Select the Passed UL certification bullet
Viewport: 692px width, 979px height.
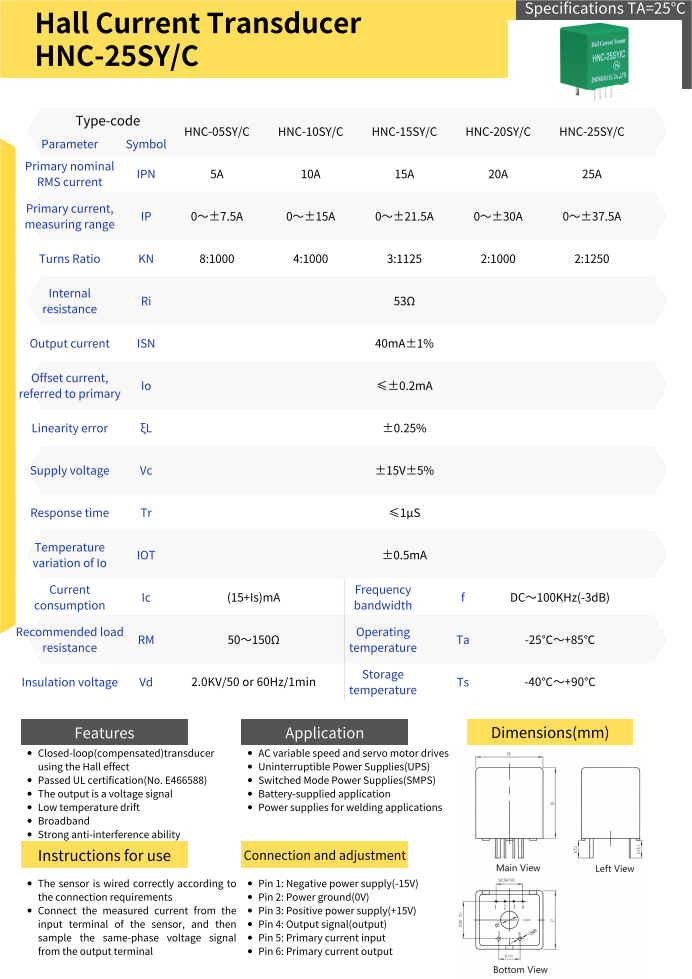pyautogui.click(x=122, y=780)
